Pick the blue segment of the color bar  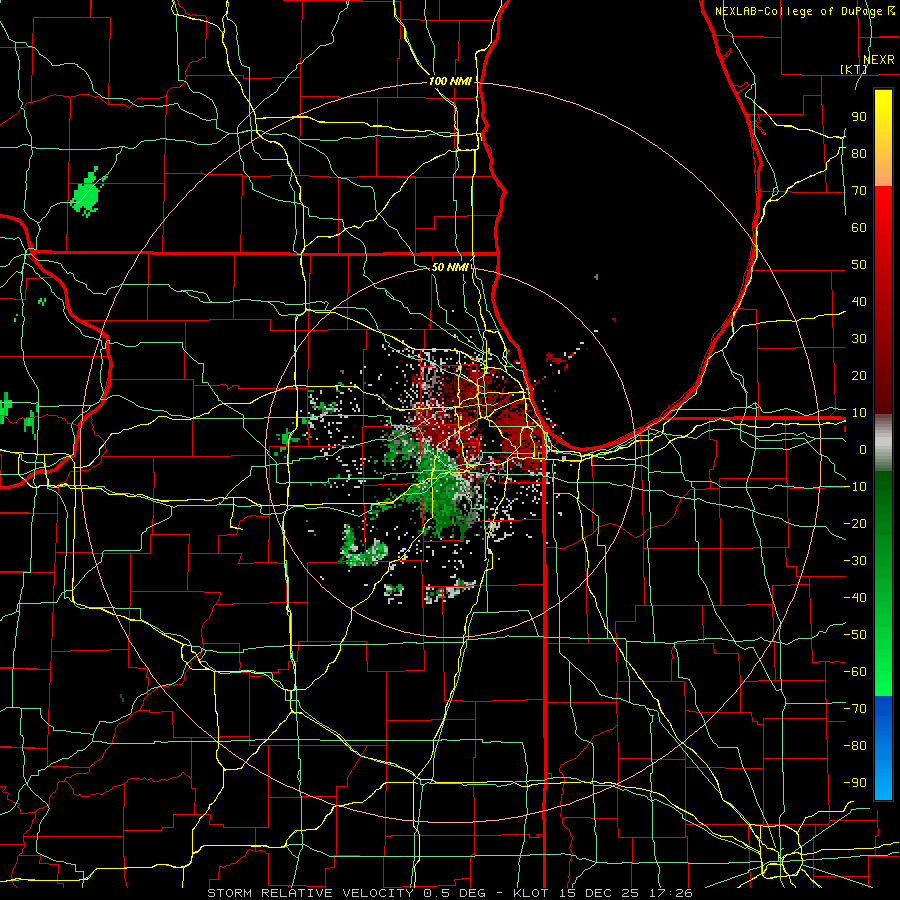883,747
